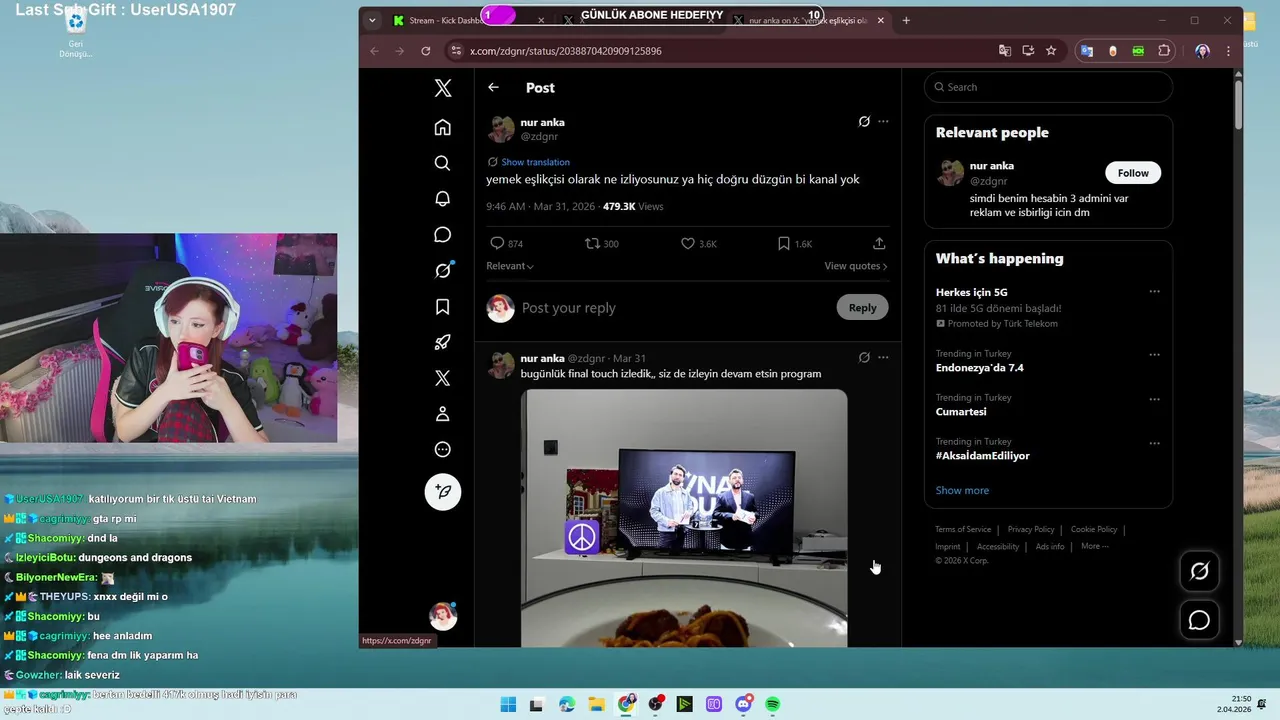
Task: Open Chrome profile avatar
Action: (x=1202, y=50)
